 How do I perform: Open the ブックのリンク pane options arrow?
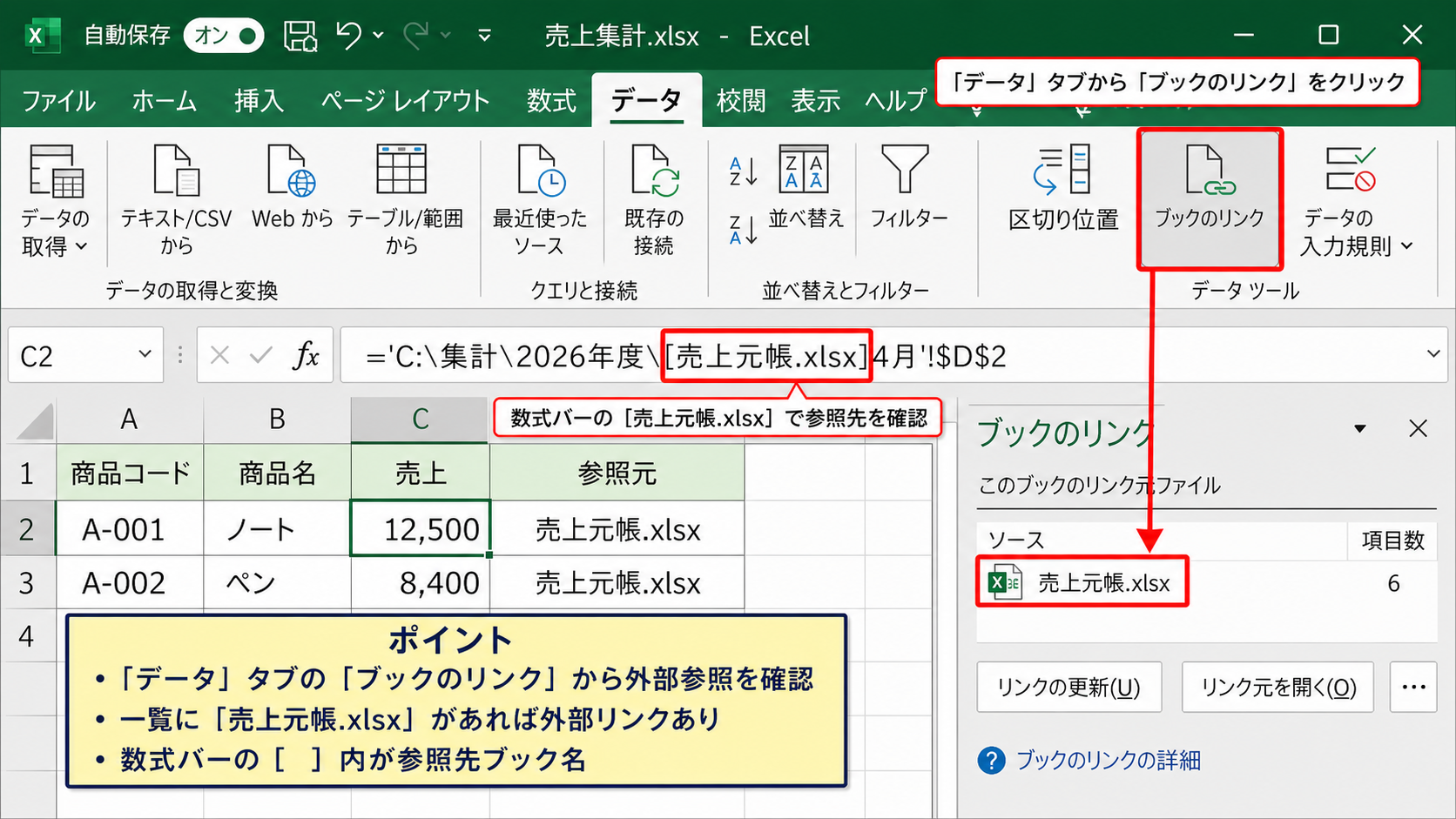tap(1360, 428)
